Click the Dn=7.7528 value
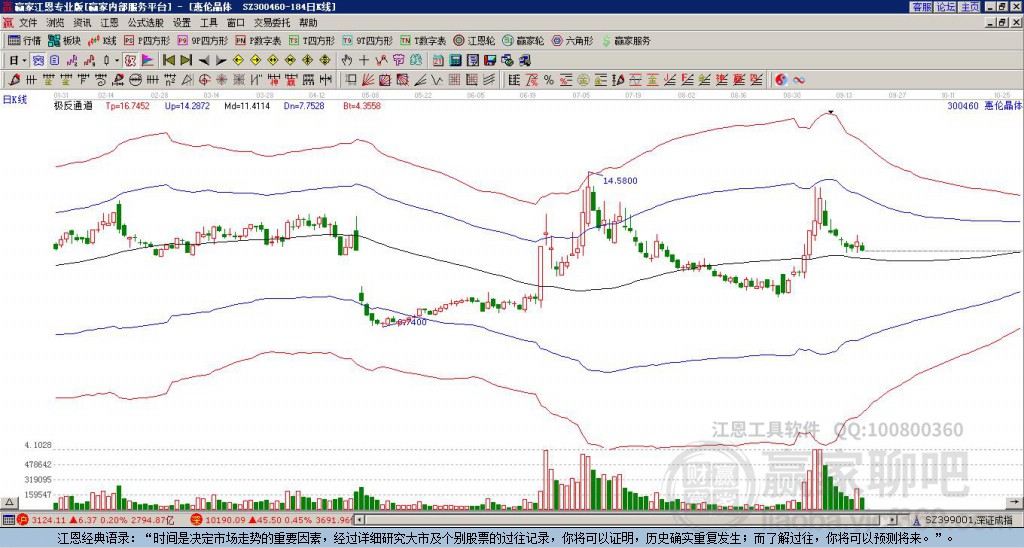This screenshot has width=1024, height=548. pos(304,106)
